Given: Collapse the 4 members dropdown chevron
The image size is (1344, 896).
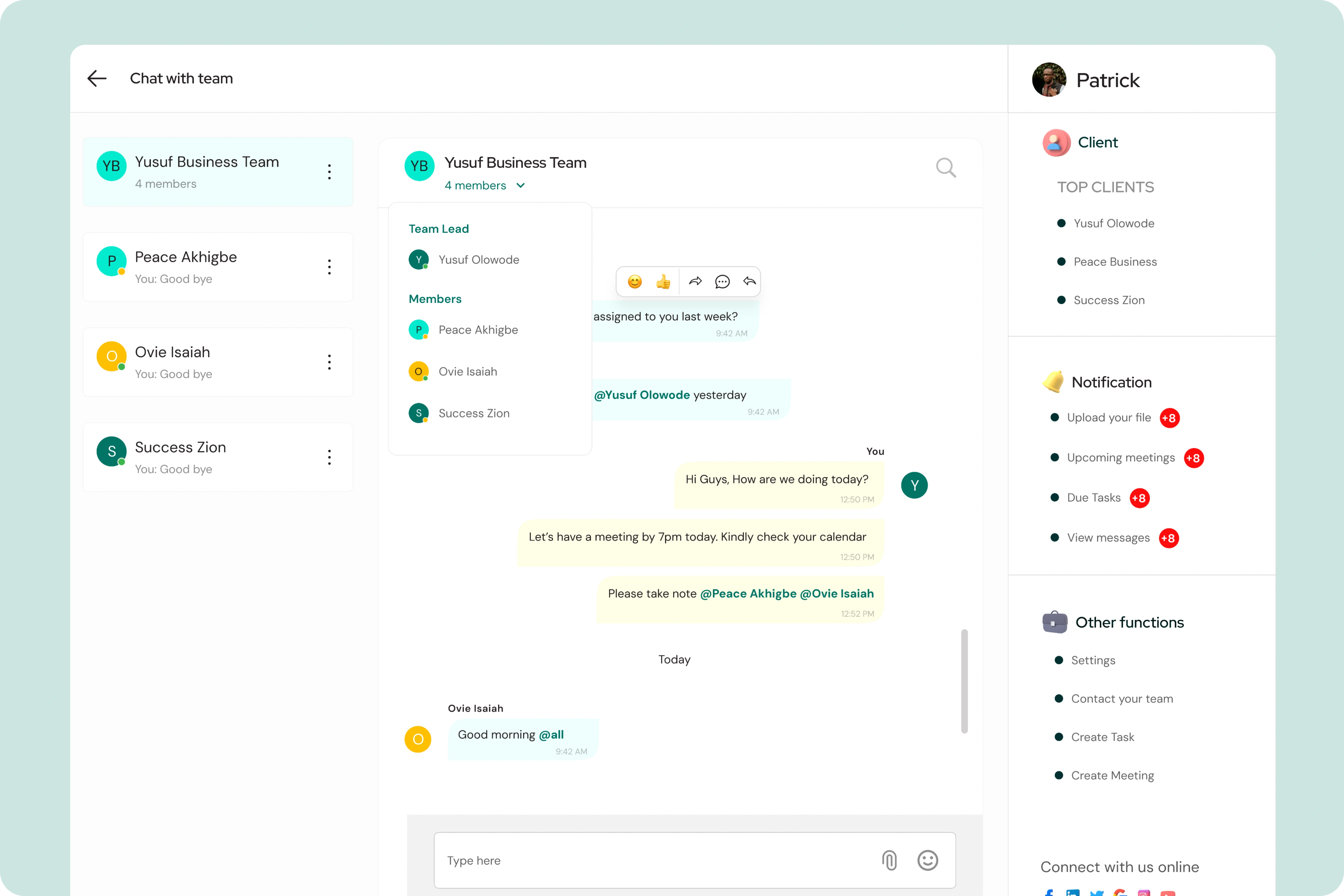Looking at the screenshot, I should click(521, 186).
